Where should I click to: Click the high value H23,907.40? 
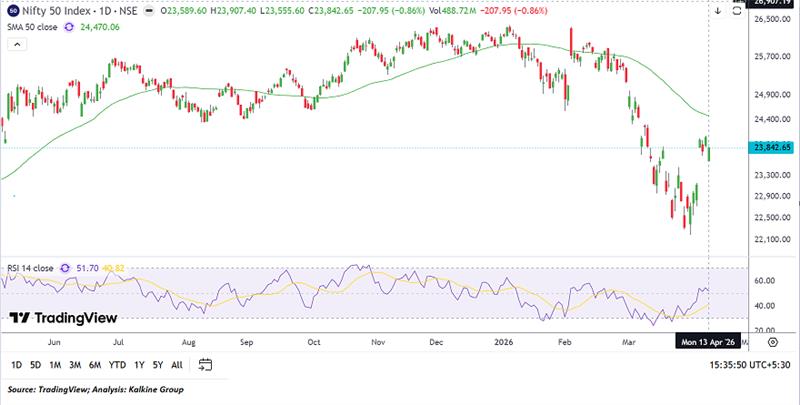coord(234,11)
